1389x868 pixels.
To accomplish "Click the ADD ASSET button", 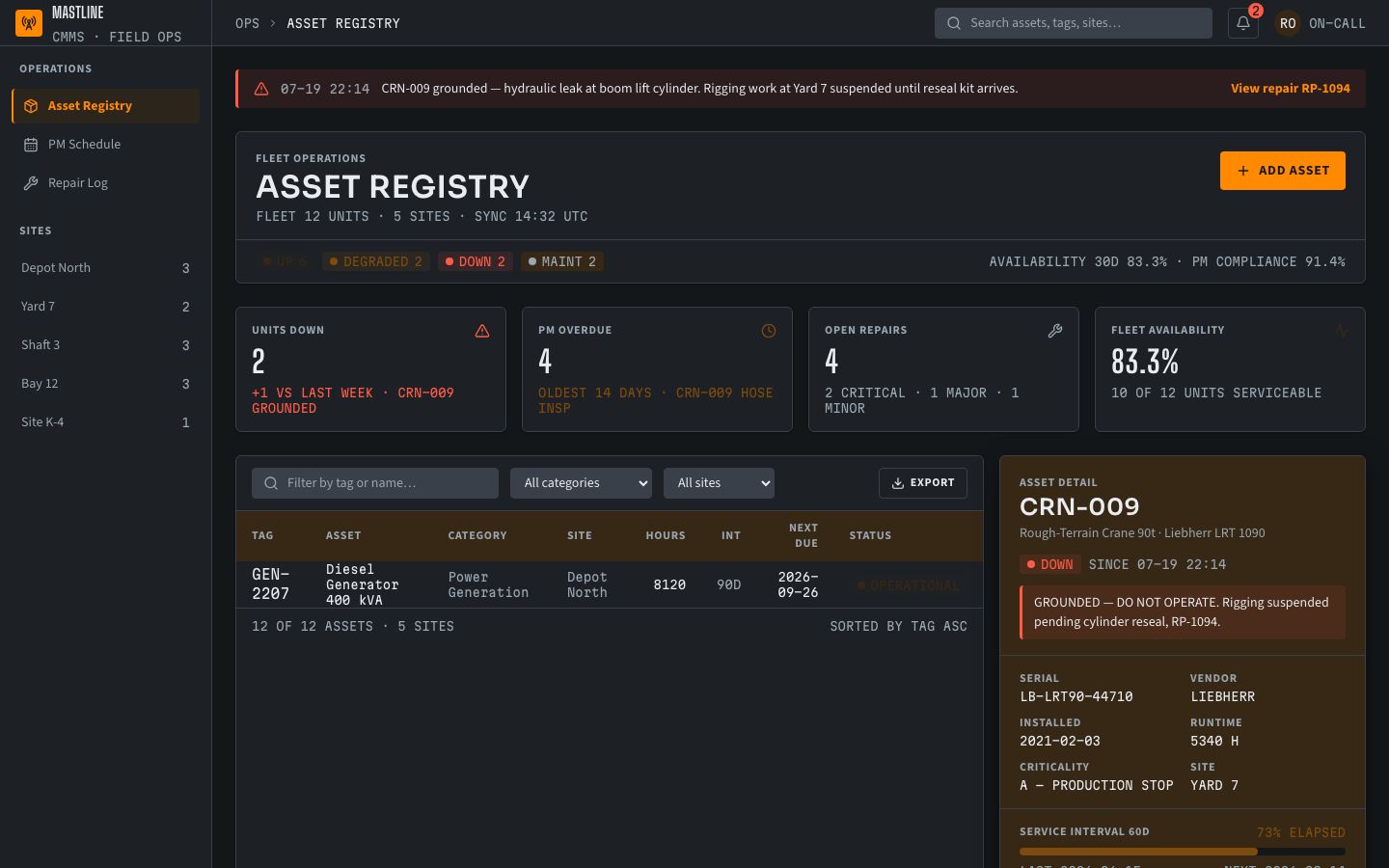I will (1282, 171).
